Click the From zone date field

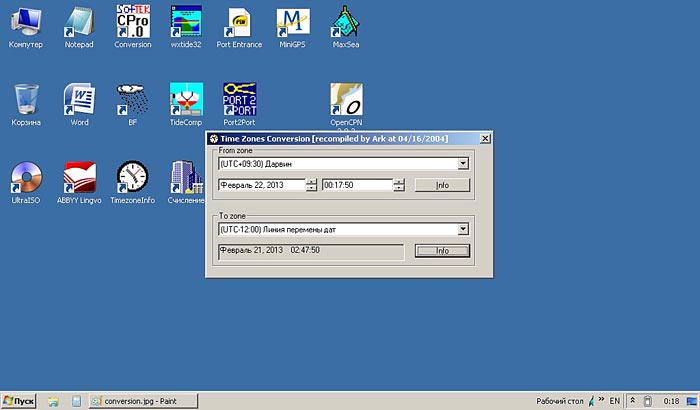pyautogui.click(x=262, y=185)
